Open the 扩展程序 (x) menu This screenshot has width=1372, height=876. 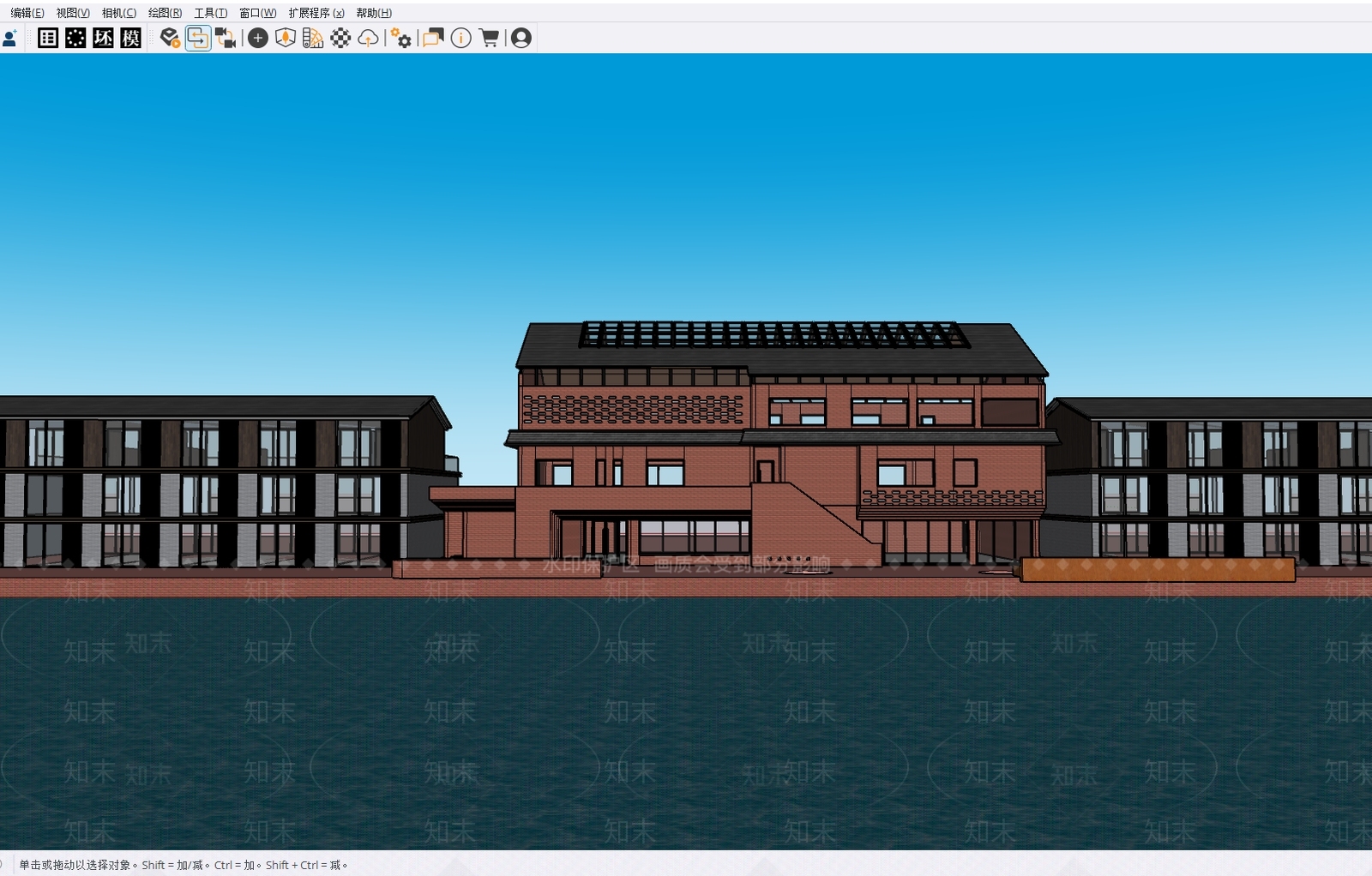(316, 13)
